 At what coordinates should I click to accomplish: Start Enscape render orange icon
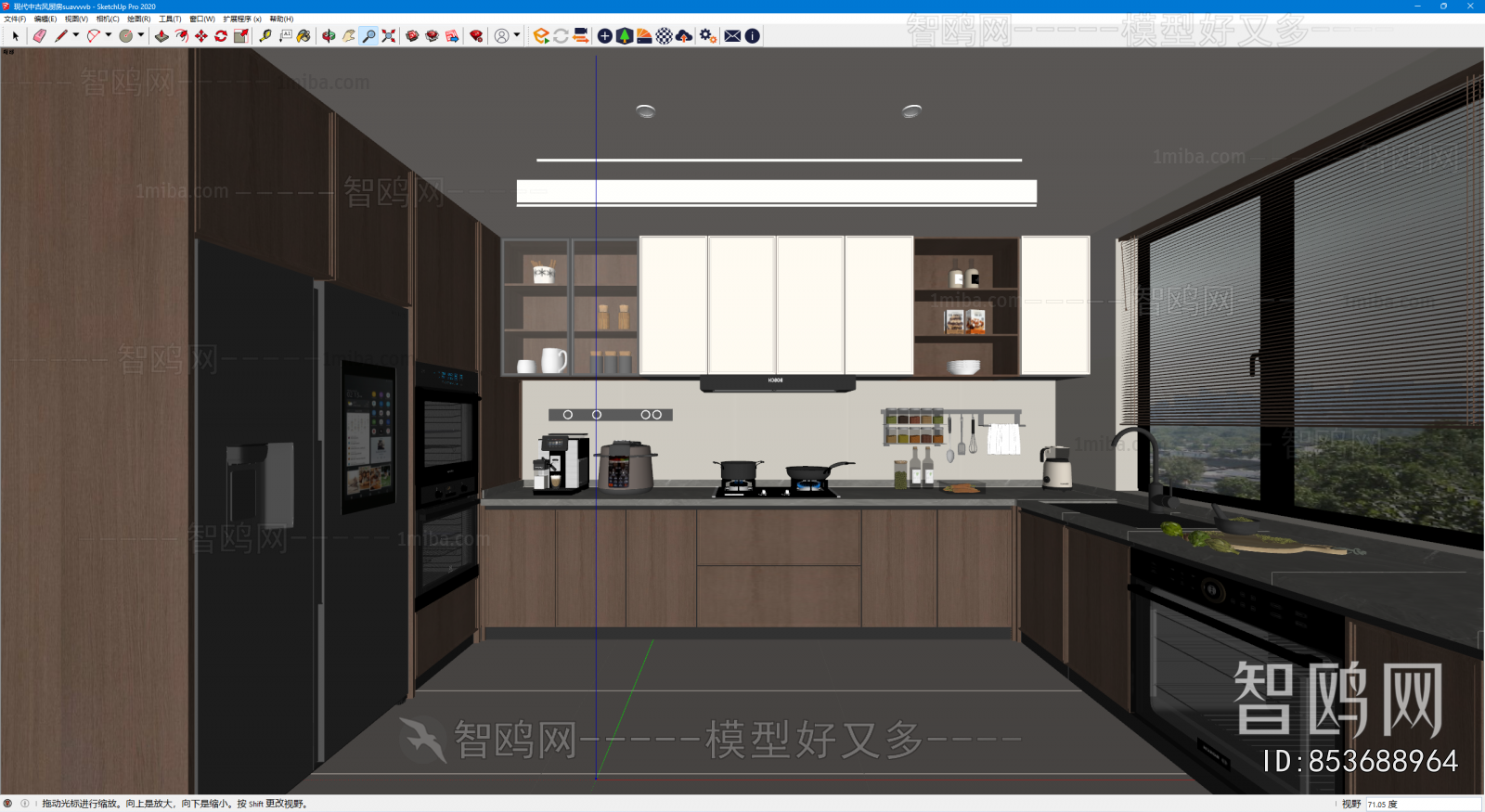coord(541,36)
